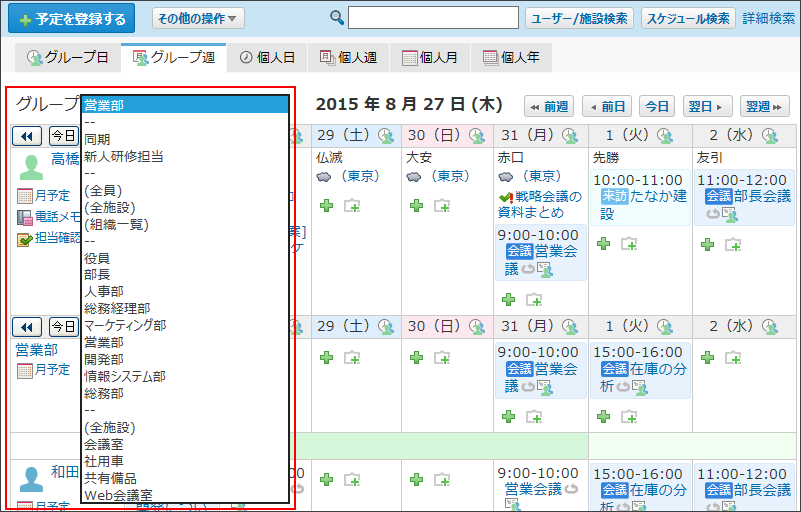Switch to the グループ週 tab
Viewport: 801px width, 512px height.
point(174,57)
